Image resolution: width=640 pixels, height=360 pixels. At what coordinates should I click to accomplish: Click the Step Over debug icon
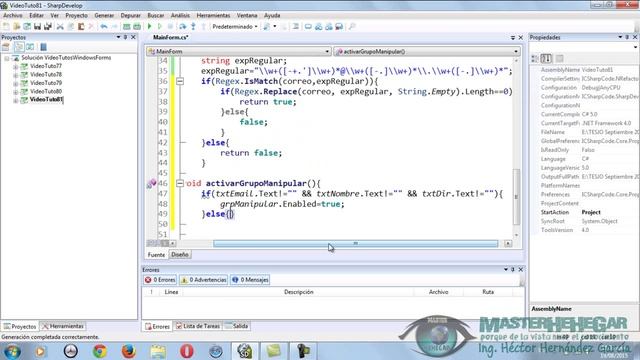[x=182, y=27]
